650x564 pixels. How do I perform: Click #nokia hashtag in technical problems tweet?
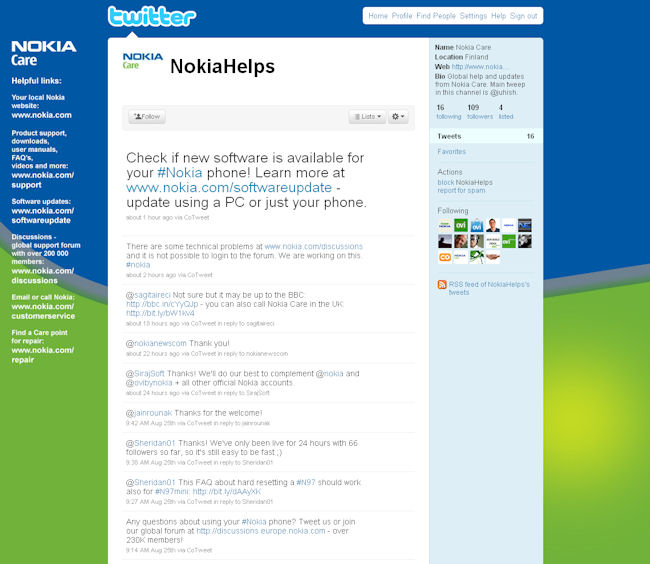pyautogui.click(x=138, y=265)
